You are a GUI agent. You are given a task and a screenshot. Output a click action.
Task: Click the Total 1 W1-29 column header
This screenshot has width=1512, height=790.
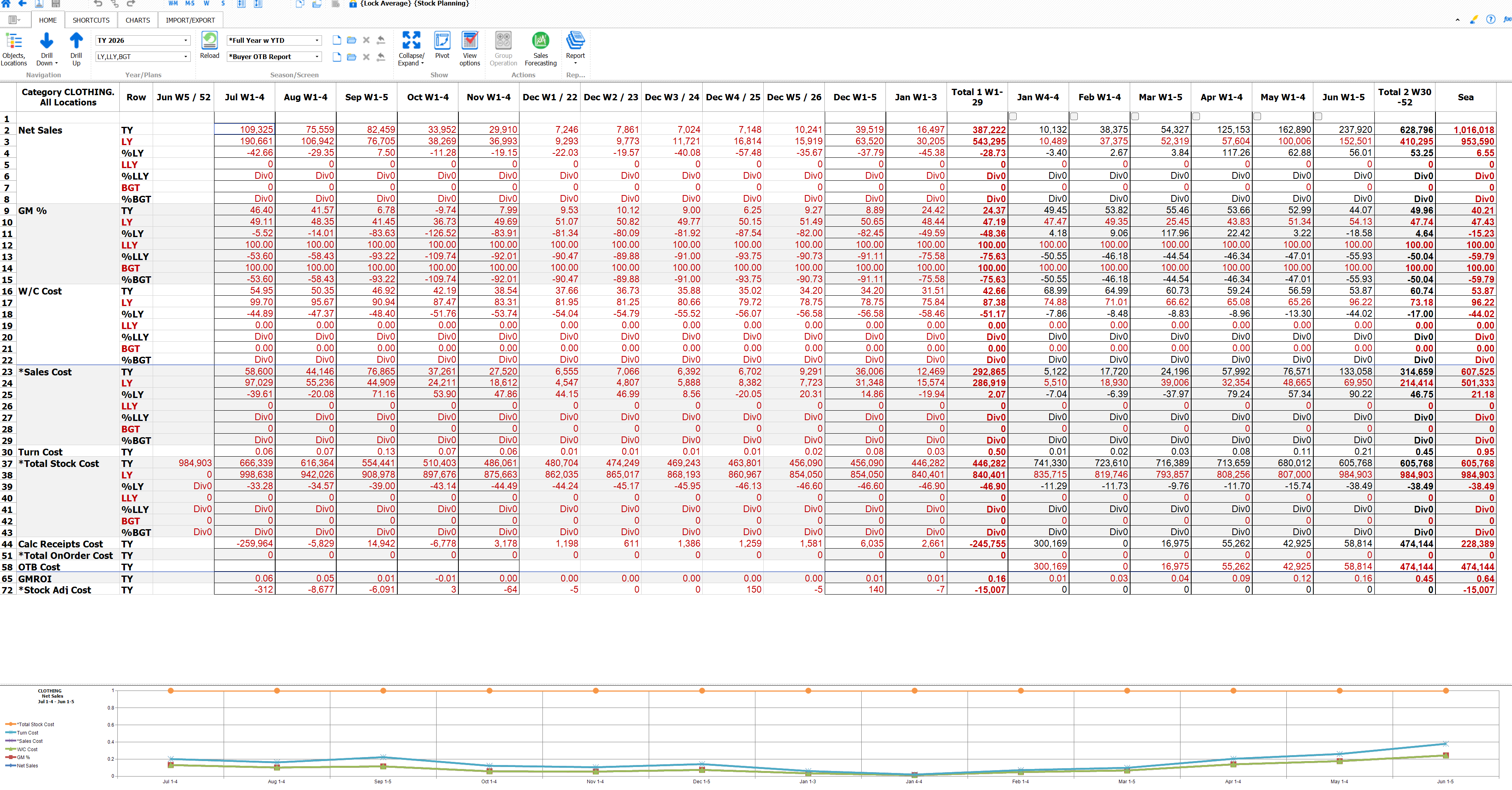pyautogui.click(x=977, y=97)
